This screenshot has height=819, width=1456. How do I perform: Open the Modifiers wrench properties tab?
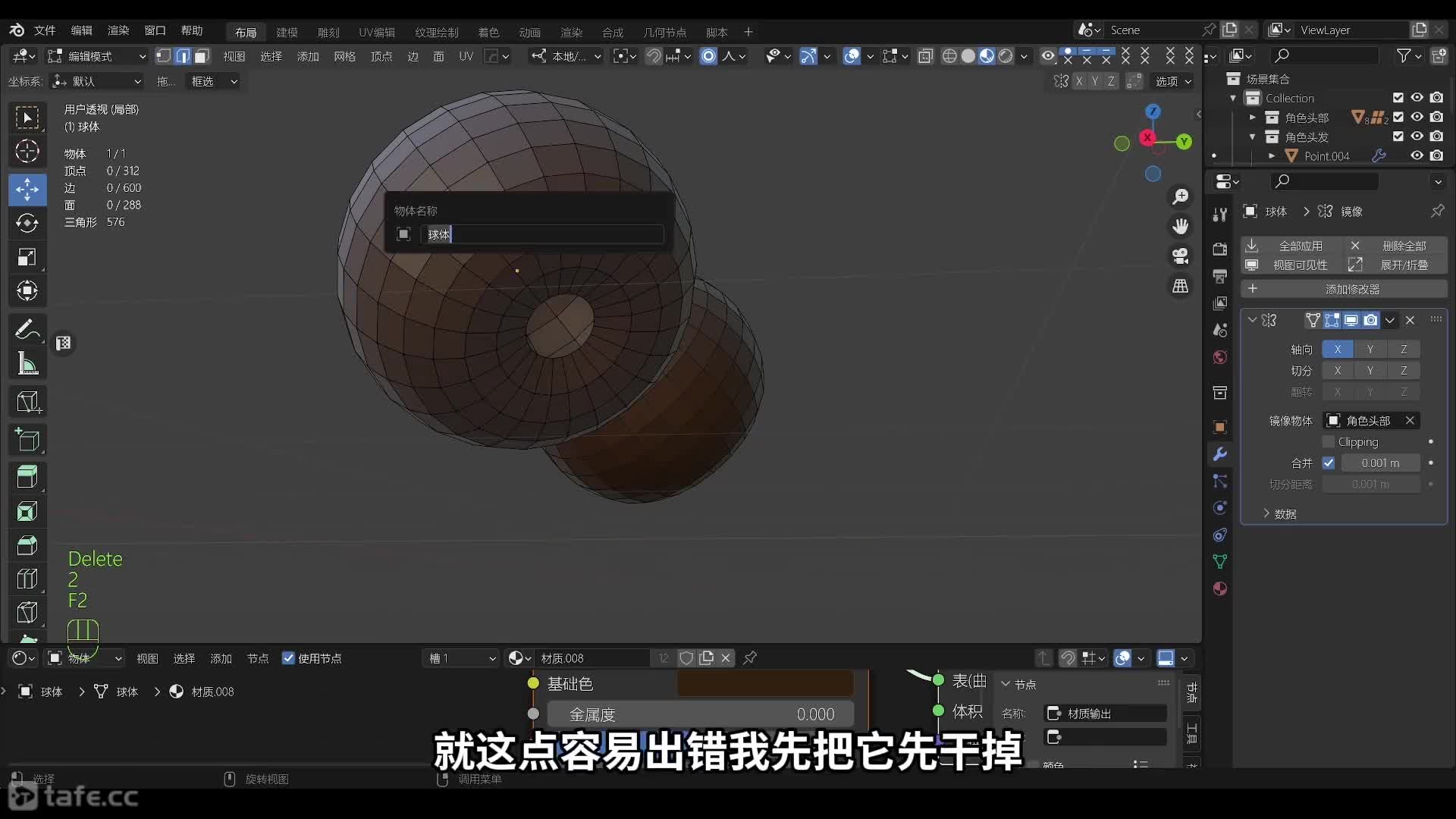(x=1219, y=454)
